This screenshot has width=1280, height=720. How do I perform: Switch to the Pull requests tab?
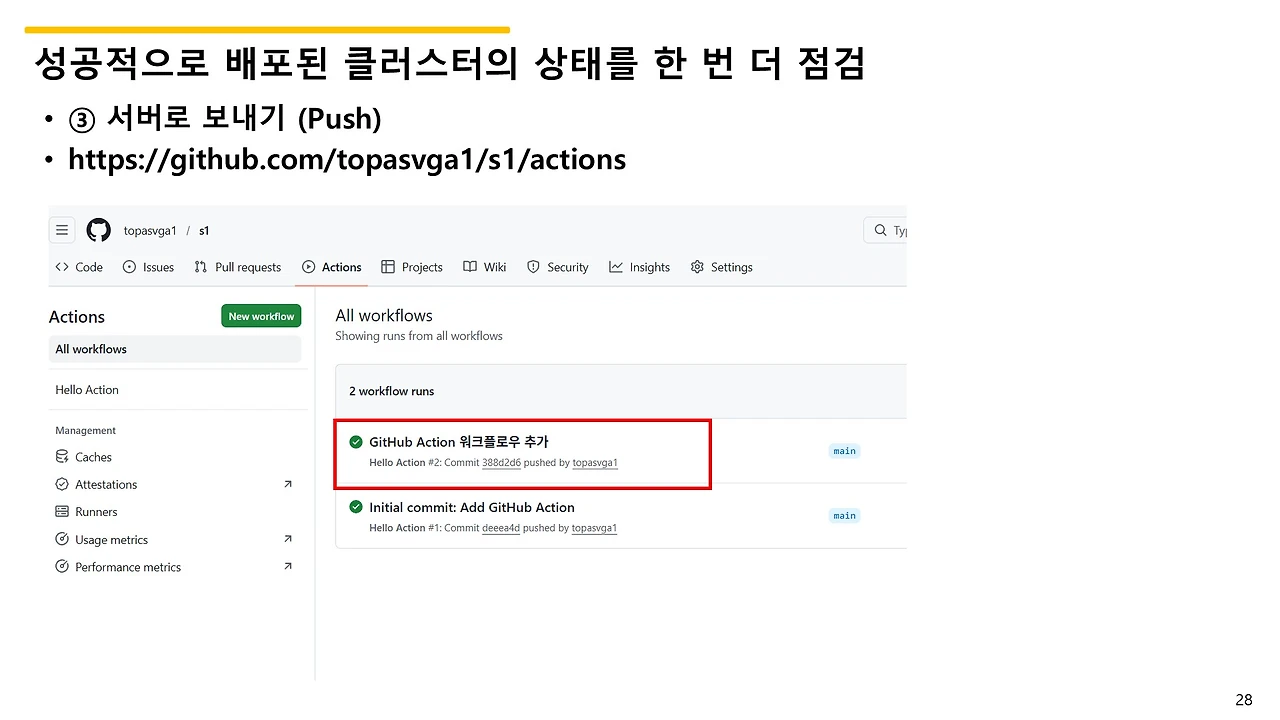(238, 267)
